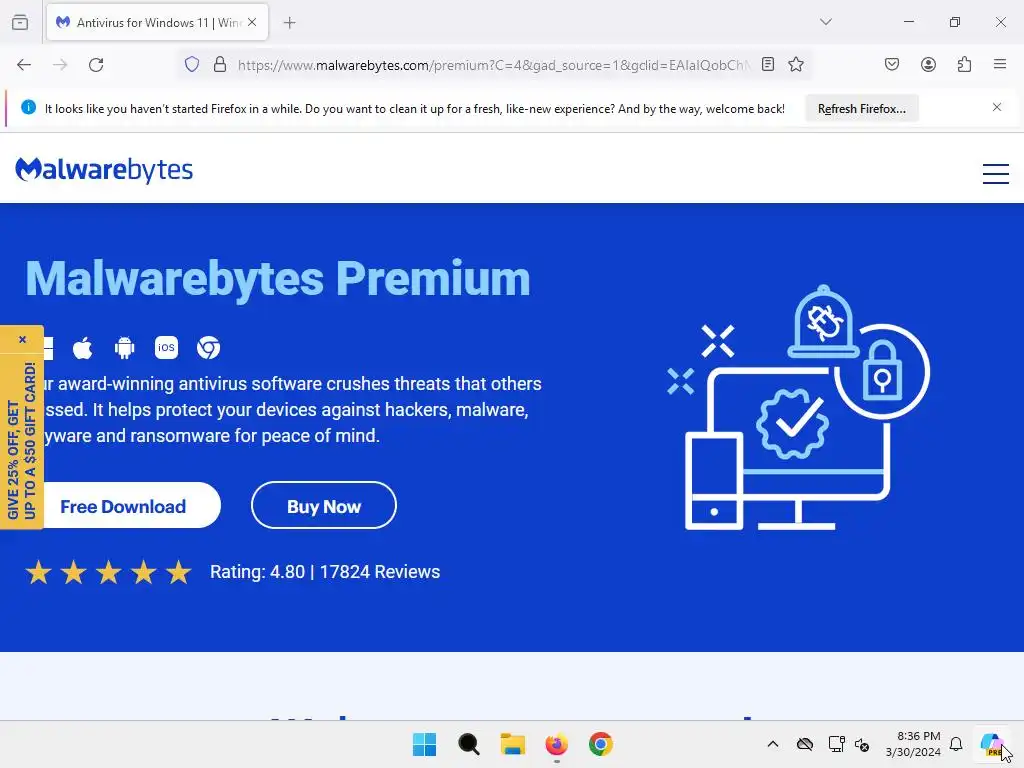Click the iOS platform icon
The width and height of the screenshot is (1024, 768).
click(166, 347)
